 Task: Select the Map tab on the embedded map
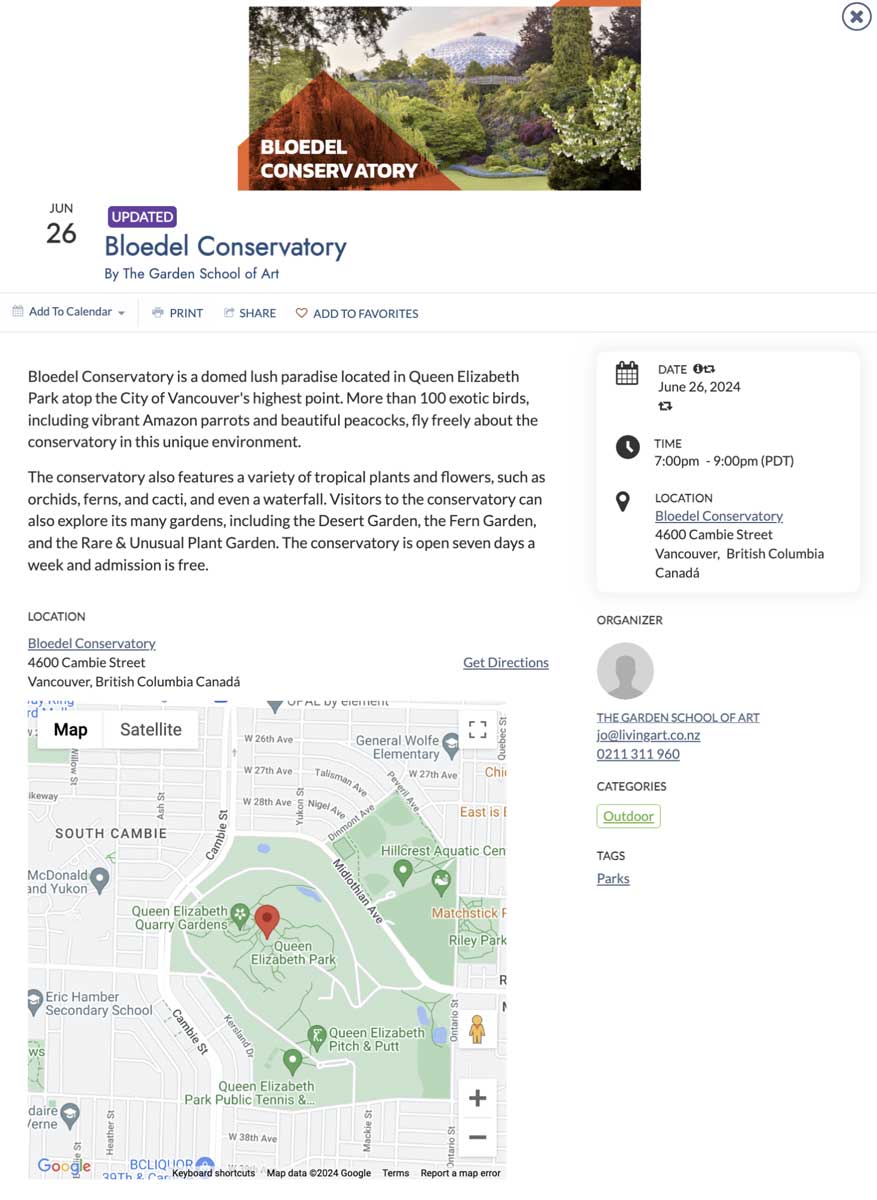[x=70, y=729]
